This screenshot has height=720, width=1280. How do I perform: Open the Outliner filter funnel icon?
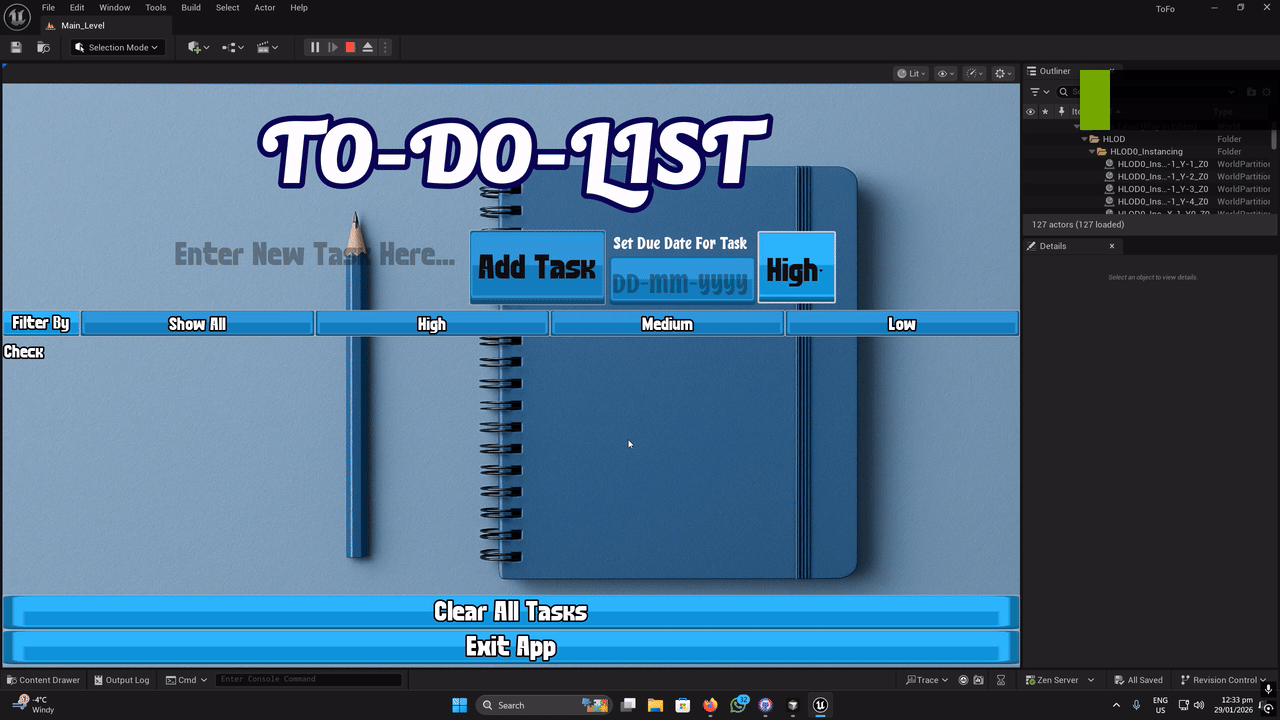coord(1036,92)
